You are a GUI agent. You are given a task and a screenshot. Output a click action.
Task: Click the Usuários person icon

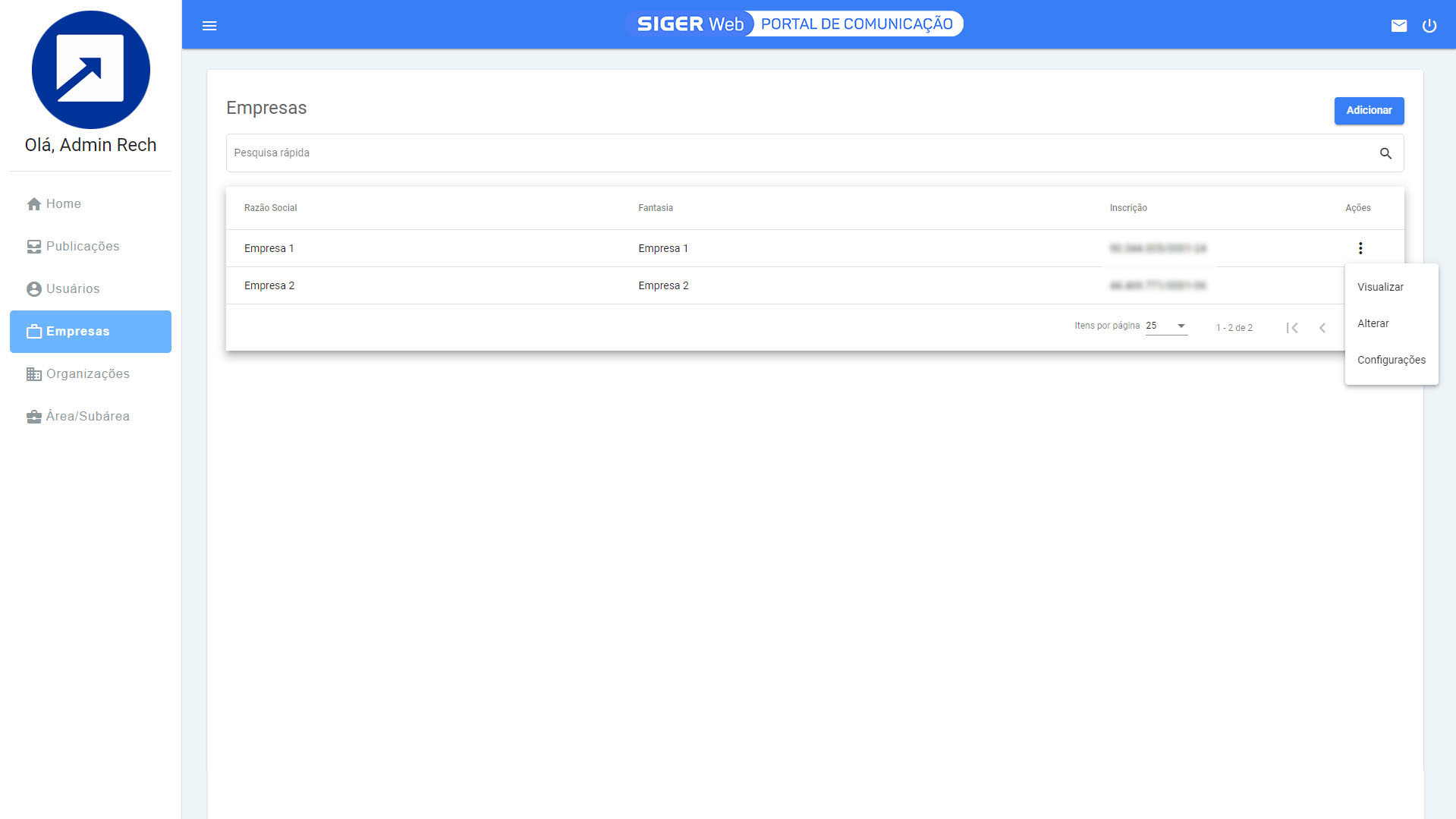click(x=33, y=288)
